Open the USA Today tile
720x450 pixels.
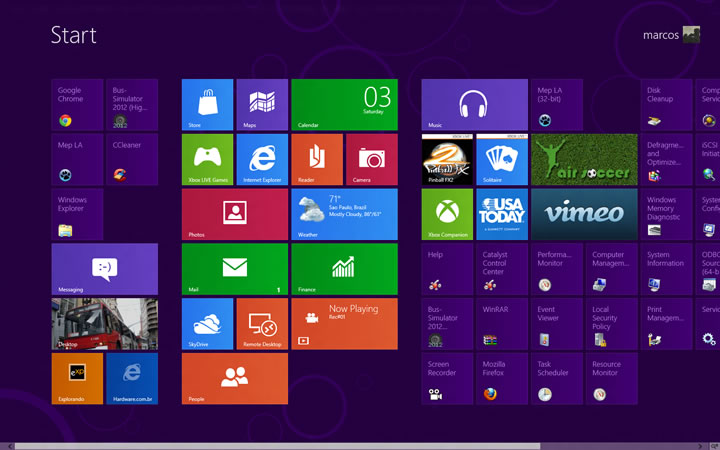pyautogui.click(x=502, y=214)
